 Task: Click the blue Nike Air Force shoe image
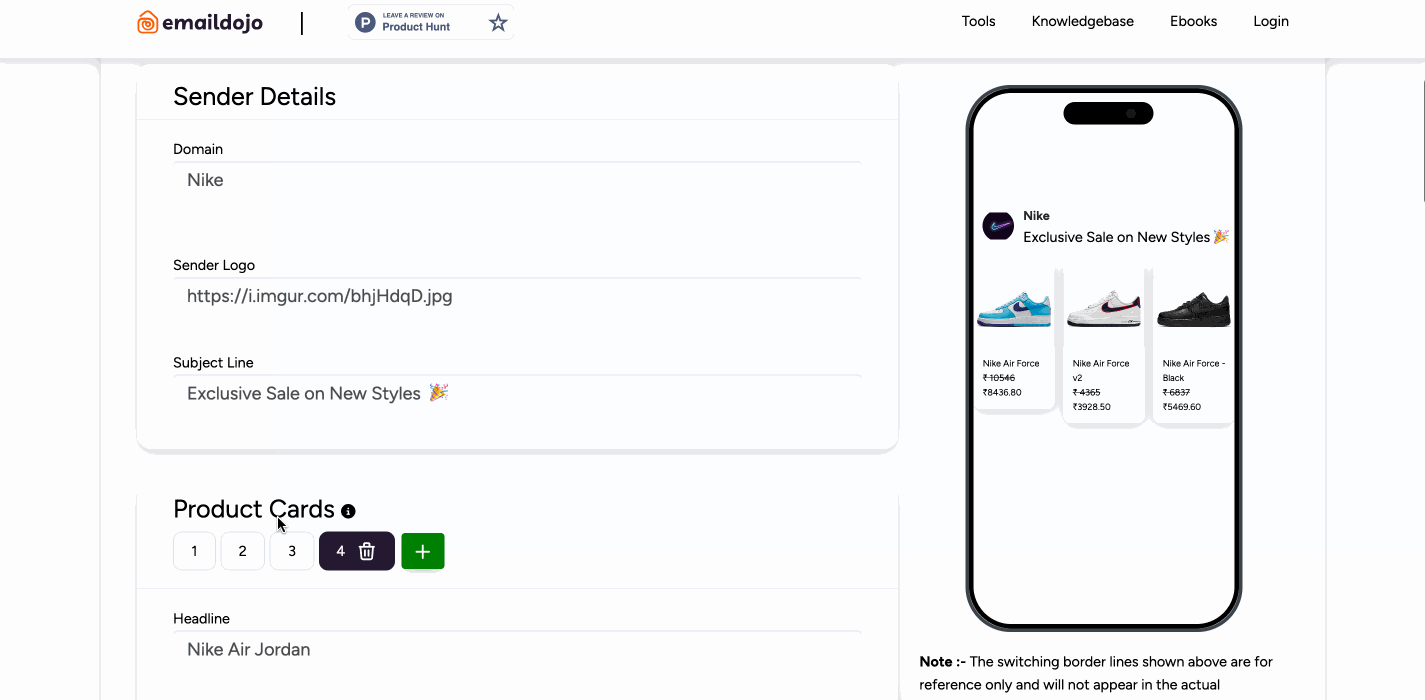pyautogui.click(x=1014, y=310)
